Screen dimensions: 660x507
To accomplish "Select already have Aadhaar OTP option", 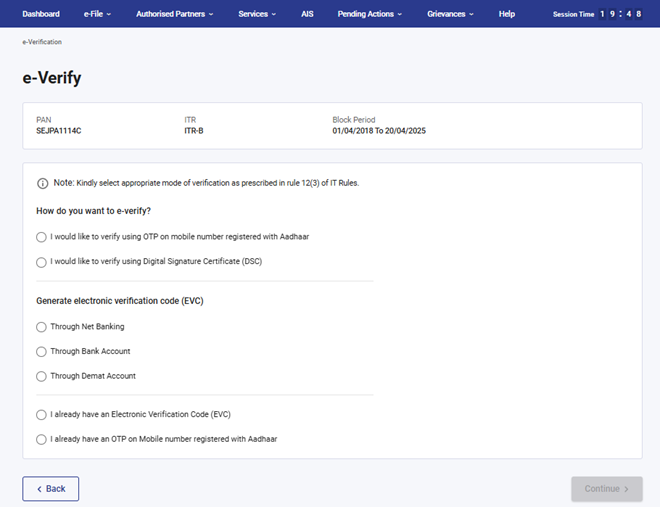I will point(41,439).
